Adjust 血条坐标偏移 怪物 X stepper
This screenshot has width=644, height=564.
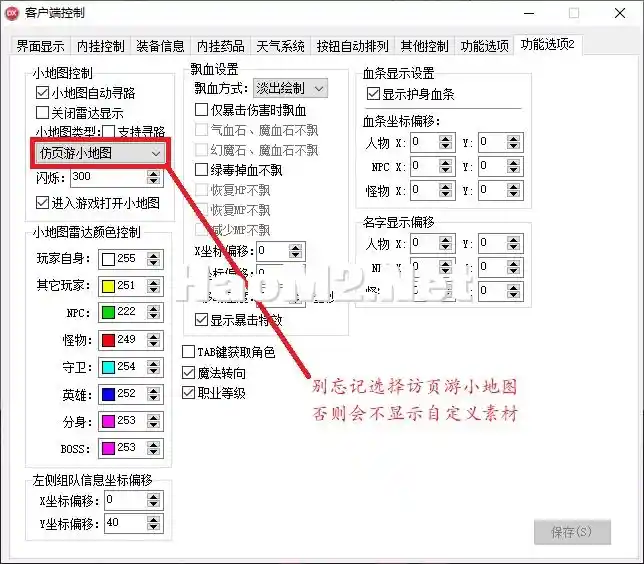[x=446, y=190]
